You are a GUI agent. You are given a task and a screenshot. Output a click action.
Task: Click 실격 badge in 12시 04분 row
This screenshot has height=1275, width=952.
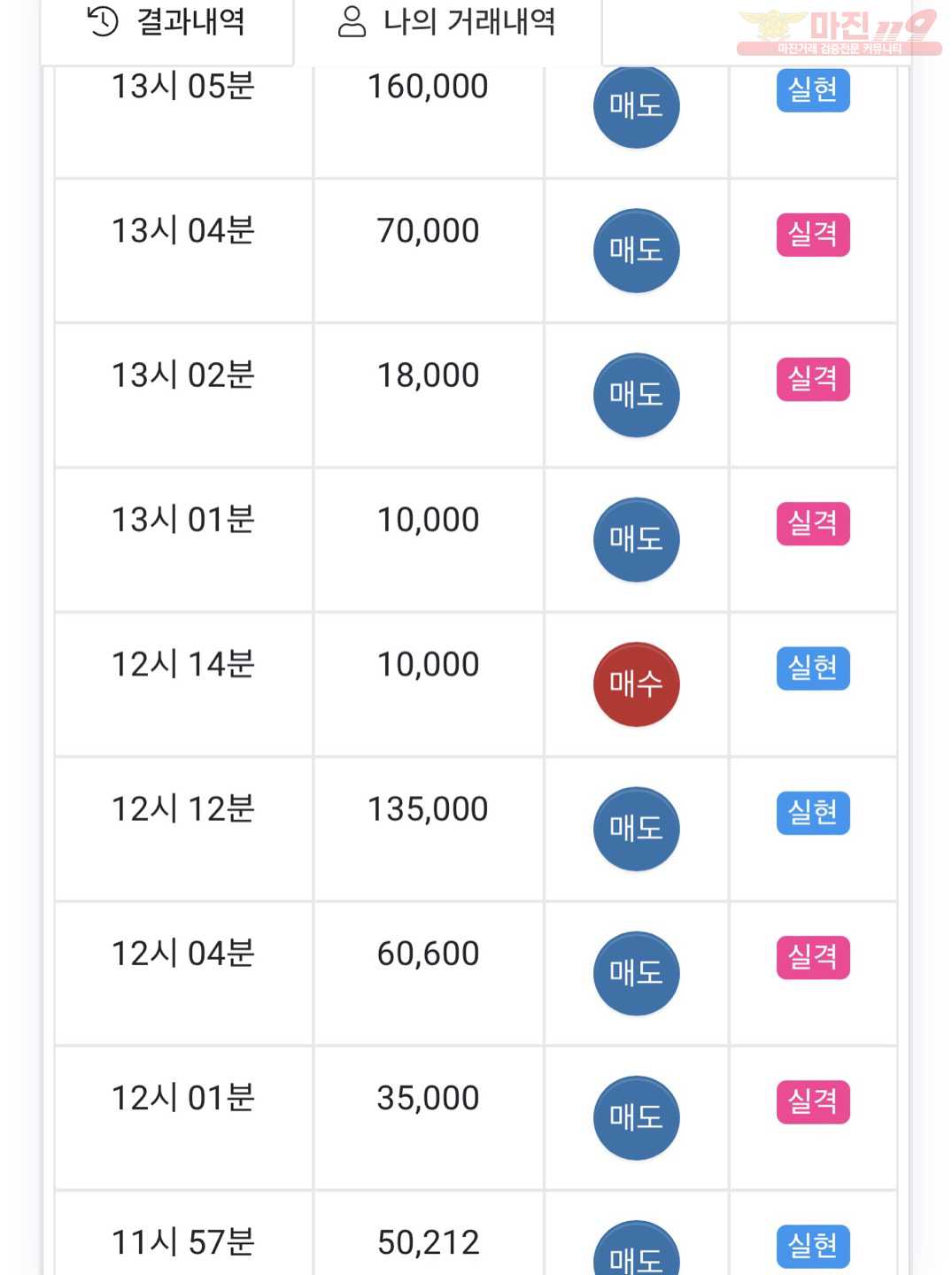click(x=813, y=957)
